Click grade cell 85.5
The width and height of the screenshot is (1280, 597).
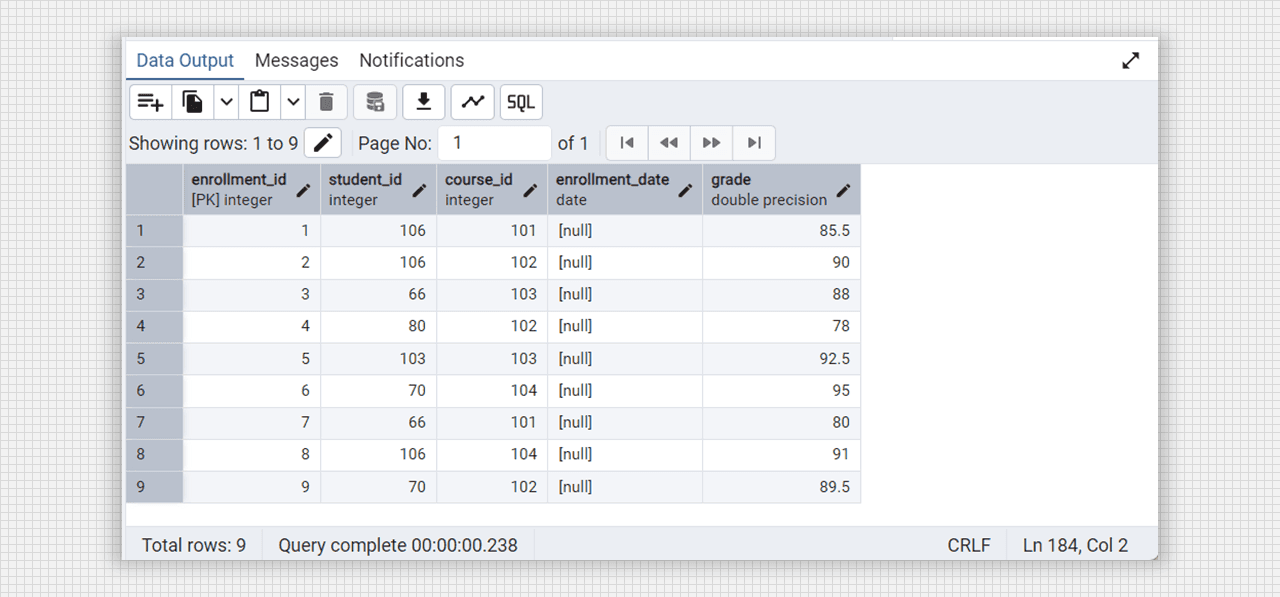[x=781, y=231]
